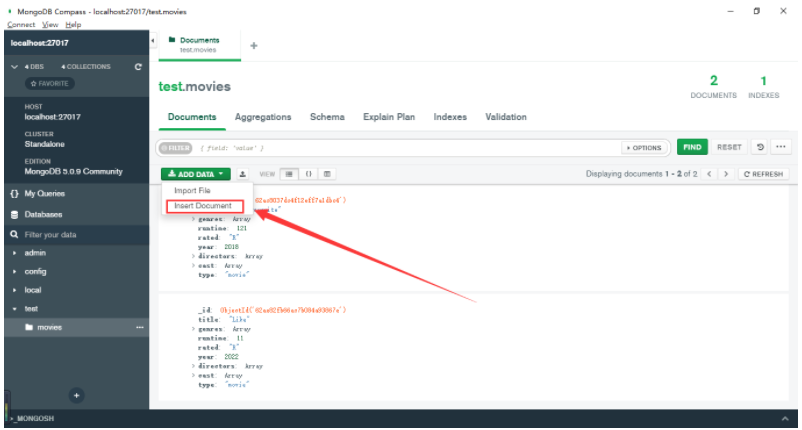Expand the config database
802x430 pixels.
(15, 271)
